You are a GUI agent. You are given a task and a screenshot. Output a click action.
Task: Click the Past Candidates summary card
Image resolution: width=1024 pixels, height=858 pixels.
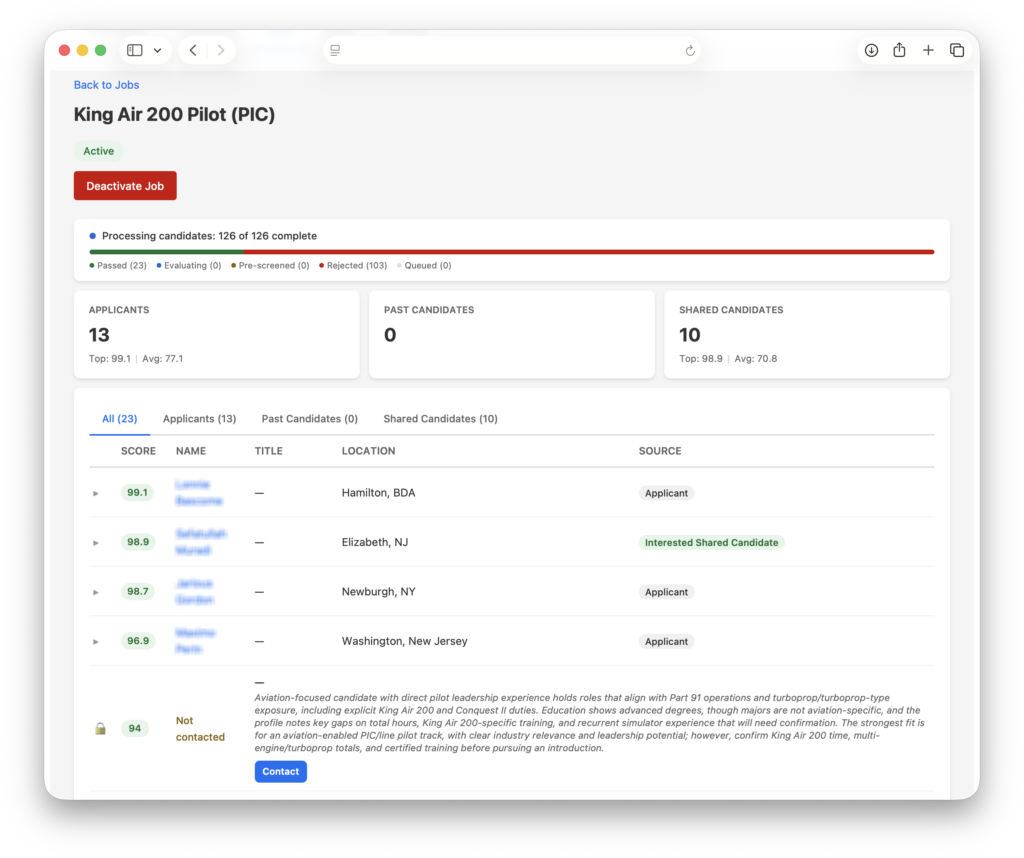tap(512, 334)
